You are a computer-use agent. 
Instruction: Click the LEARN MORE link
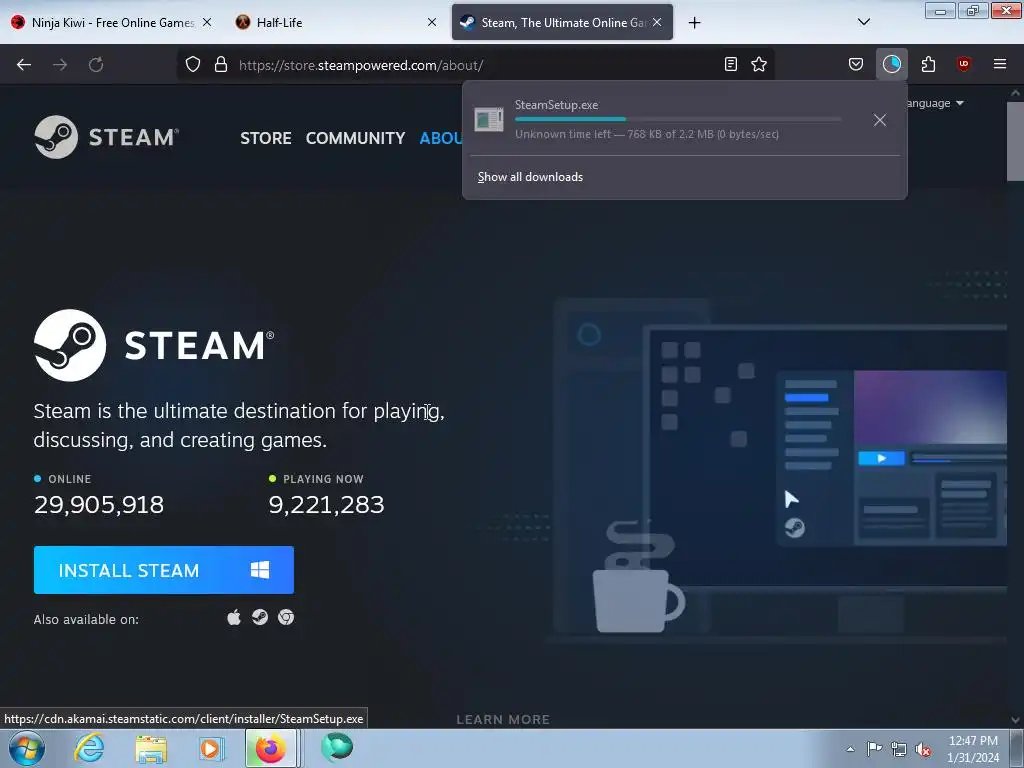[503, 719]
